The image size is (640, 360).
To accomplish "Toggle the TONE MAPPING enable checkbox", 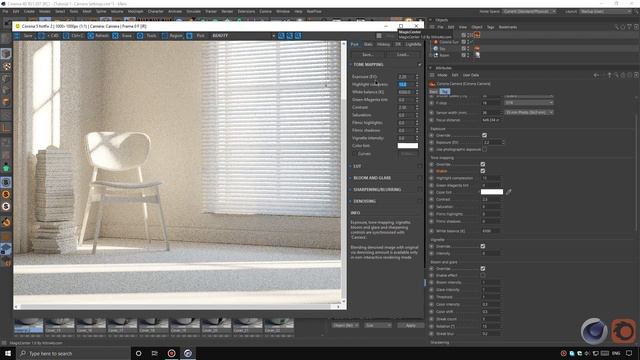I will 420,64.
